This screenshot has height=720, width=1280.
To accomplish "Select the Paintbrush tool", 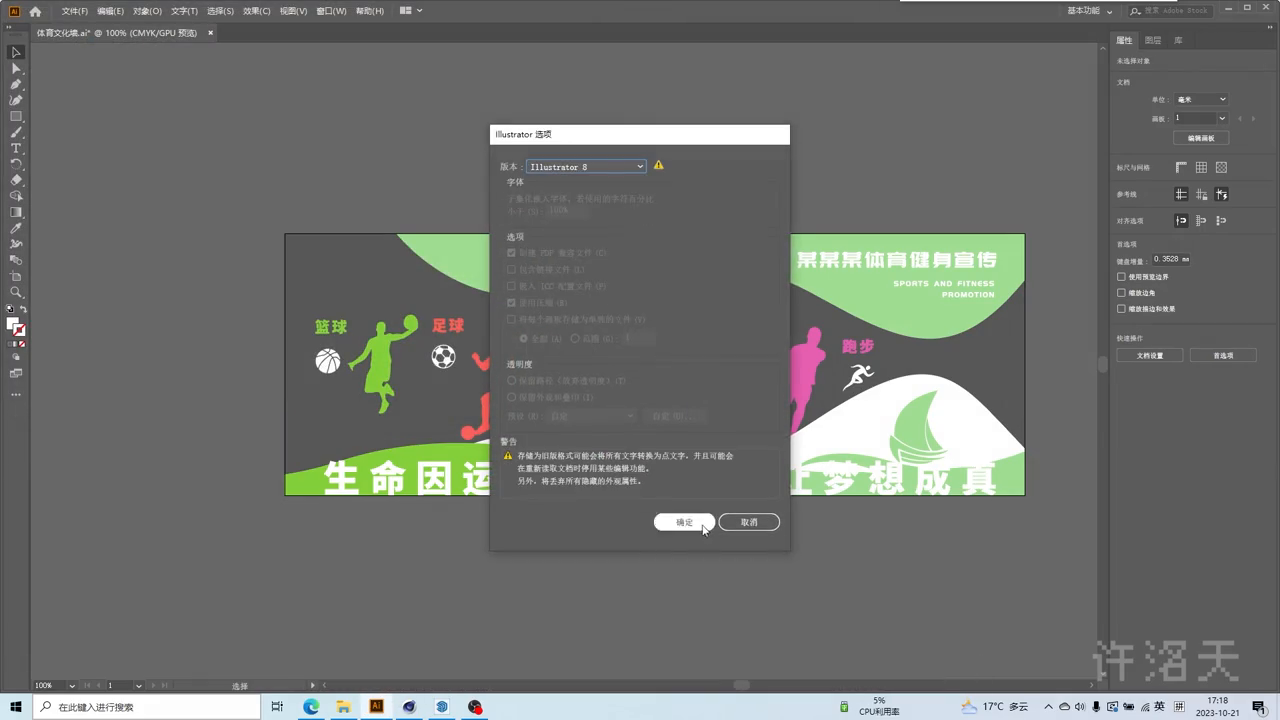I will 16,132.
